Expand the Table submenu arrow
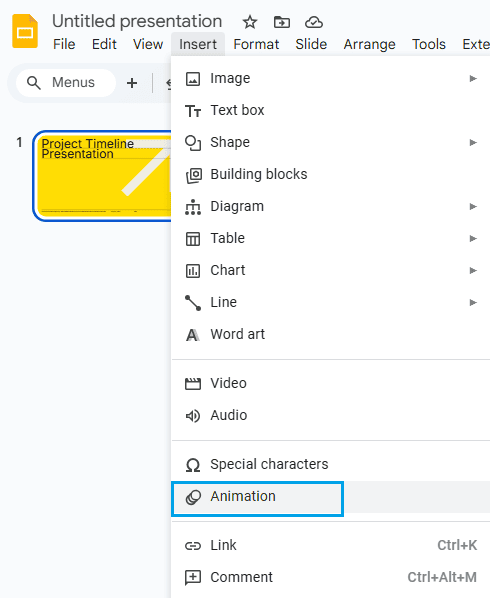This screenshot has height=598, width=490. (473, 238)
